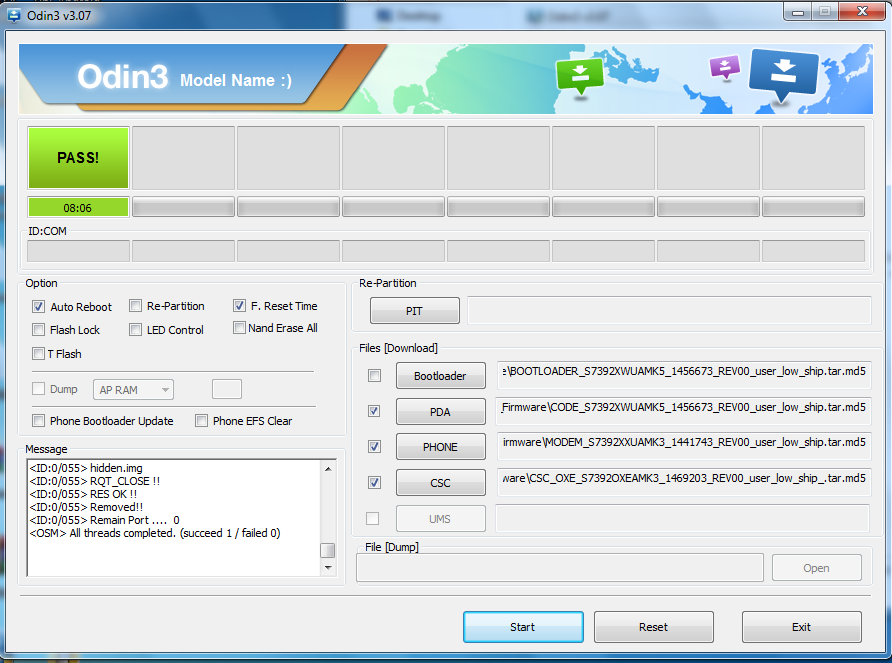This screenshot has width=892, height=663.
Task: Turn on LED Control option
Action: click(135, 330)
